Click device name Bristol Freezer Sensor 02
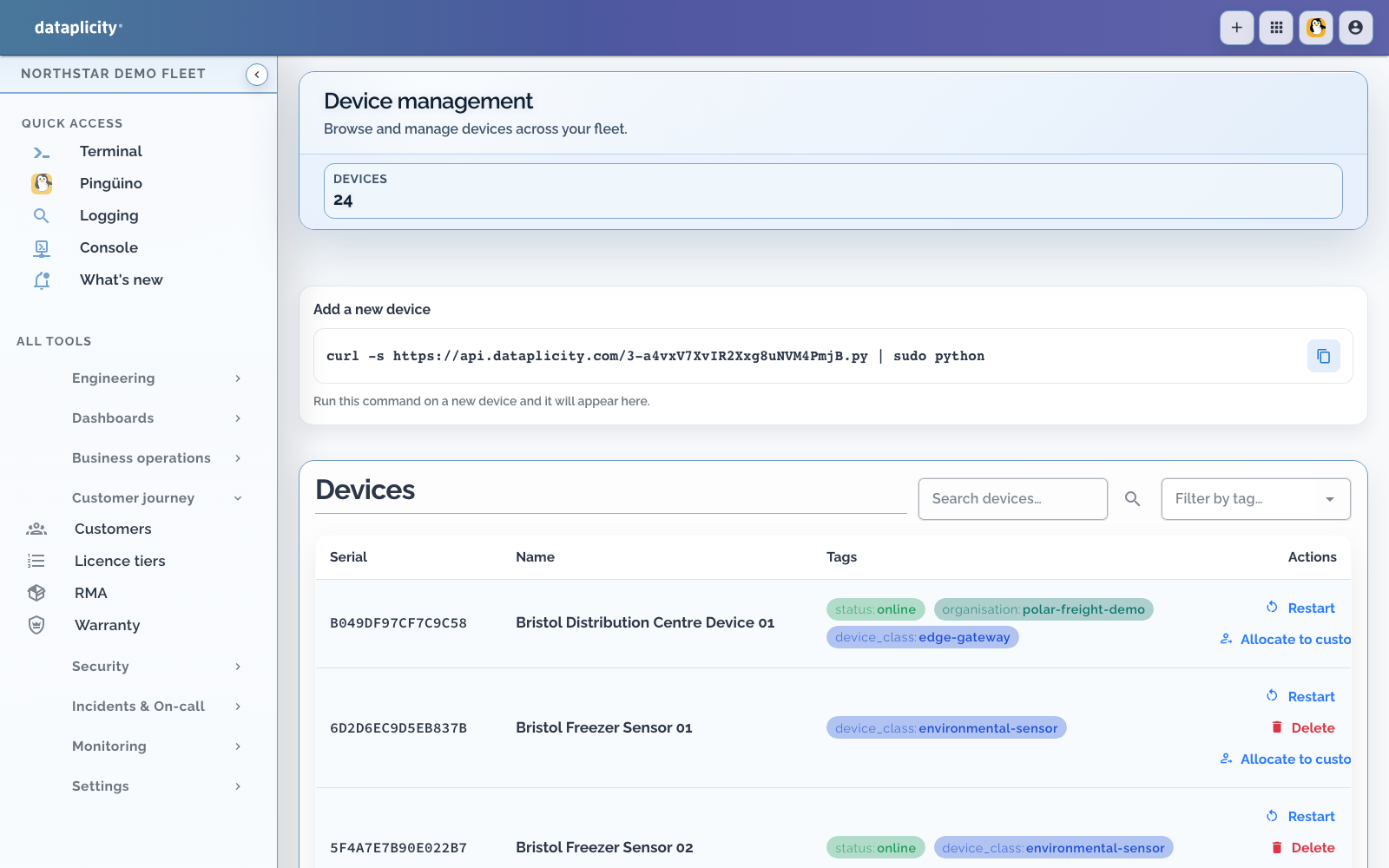The height and width of the screenshot is (868, 1389). (x=604, y=847)
